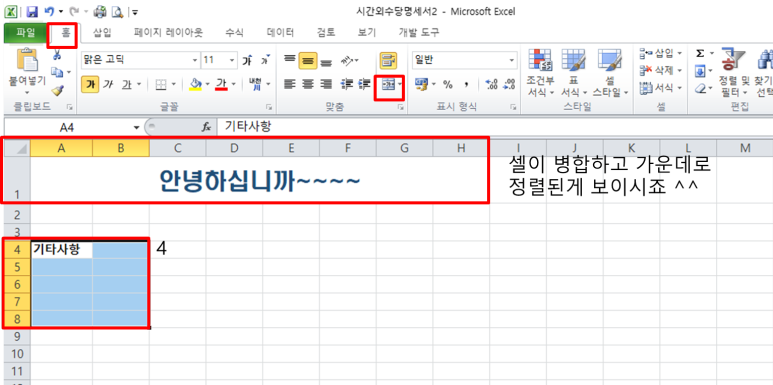Open print preview from quick access toolbar
The width and height of the screenshot is (773, 385).
click(117, 11)
